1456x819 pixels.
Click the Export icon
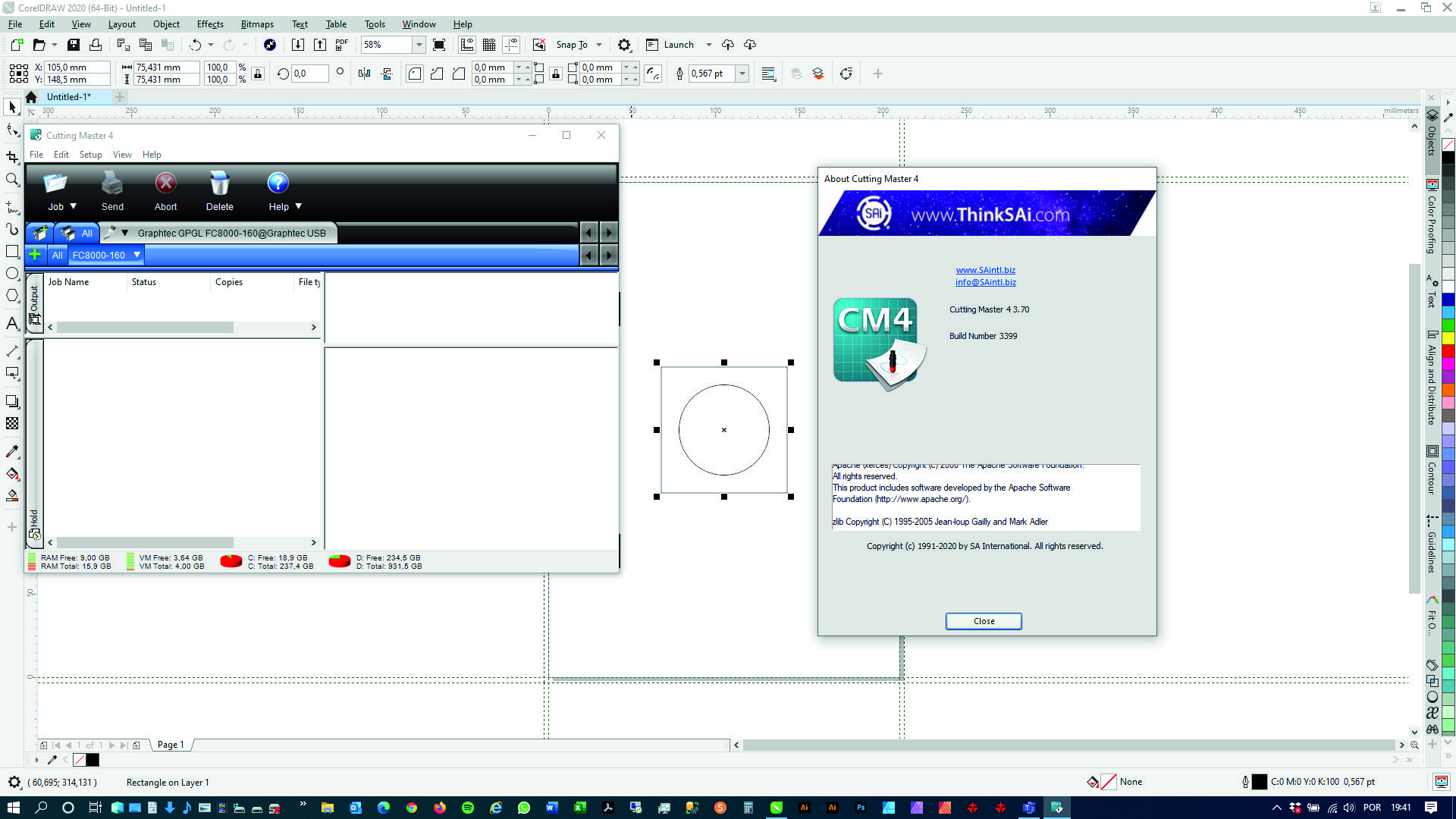[x=320, y=45]
